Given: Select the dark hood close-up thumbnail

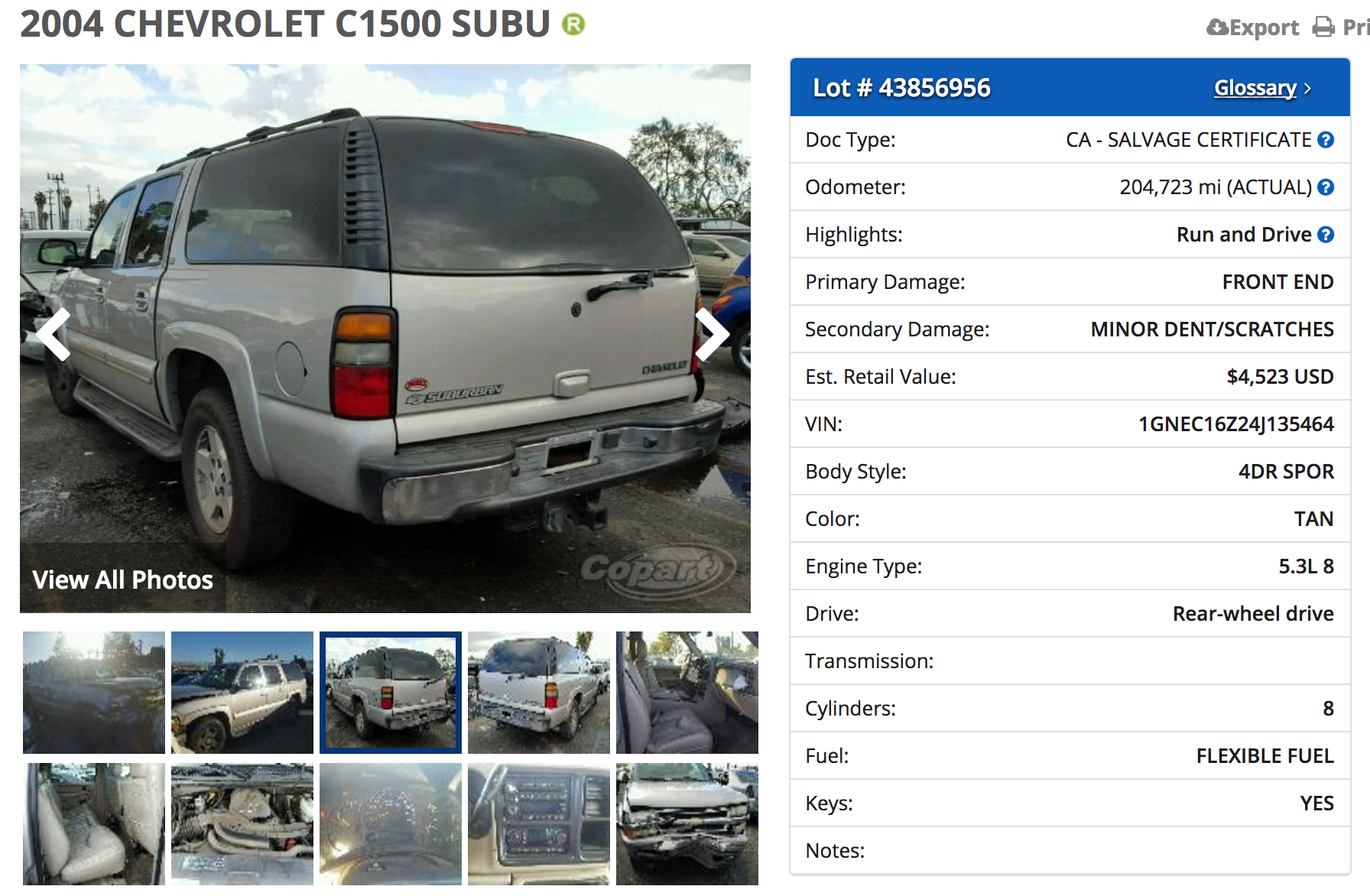Looking at the screenshot, I should click(94, 693).
